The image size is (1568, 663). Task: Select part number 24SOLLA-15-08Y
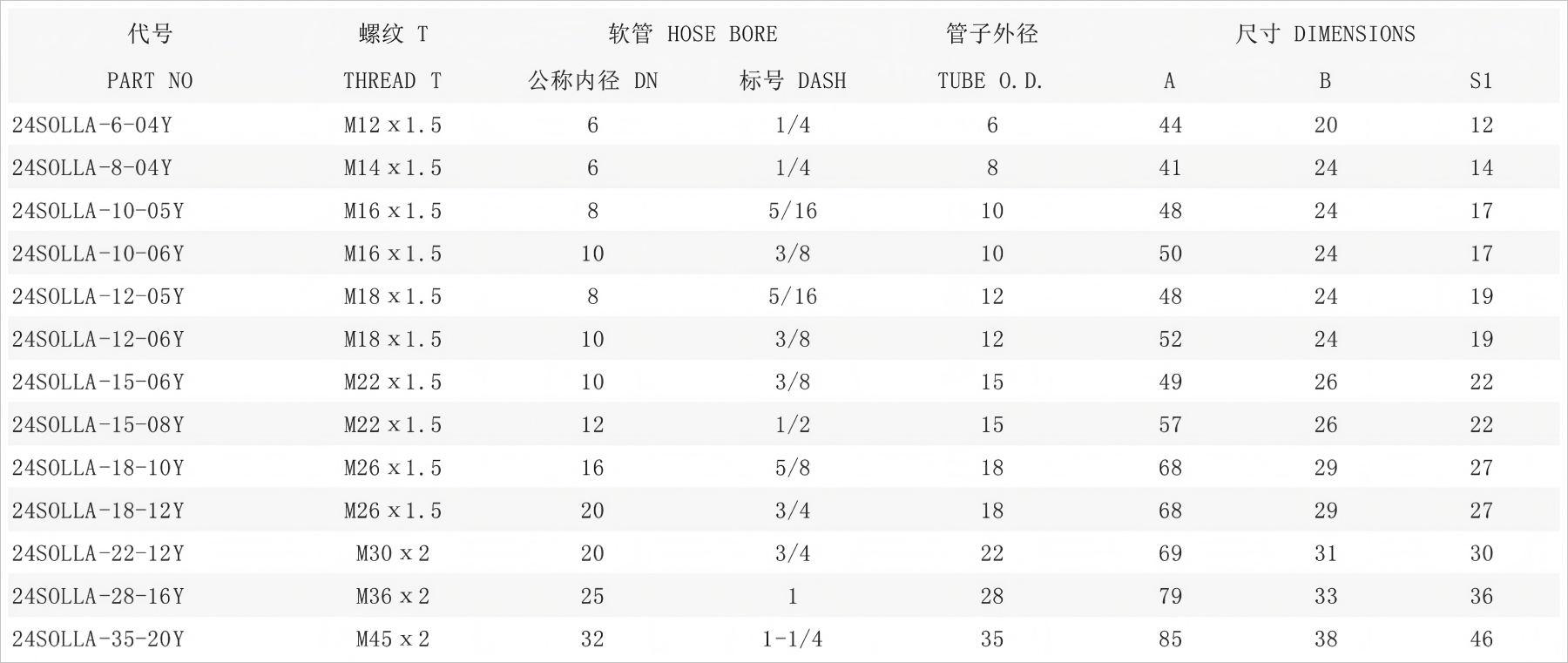point(98,425)
